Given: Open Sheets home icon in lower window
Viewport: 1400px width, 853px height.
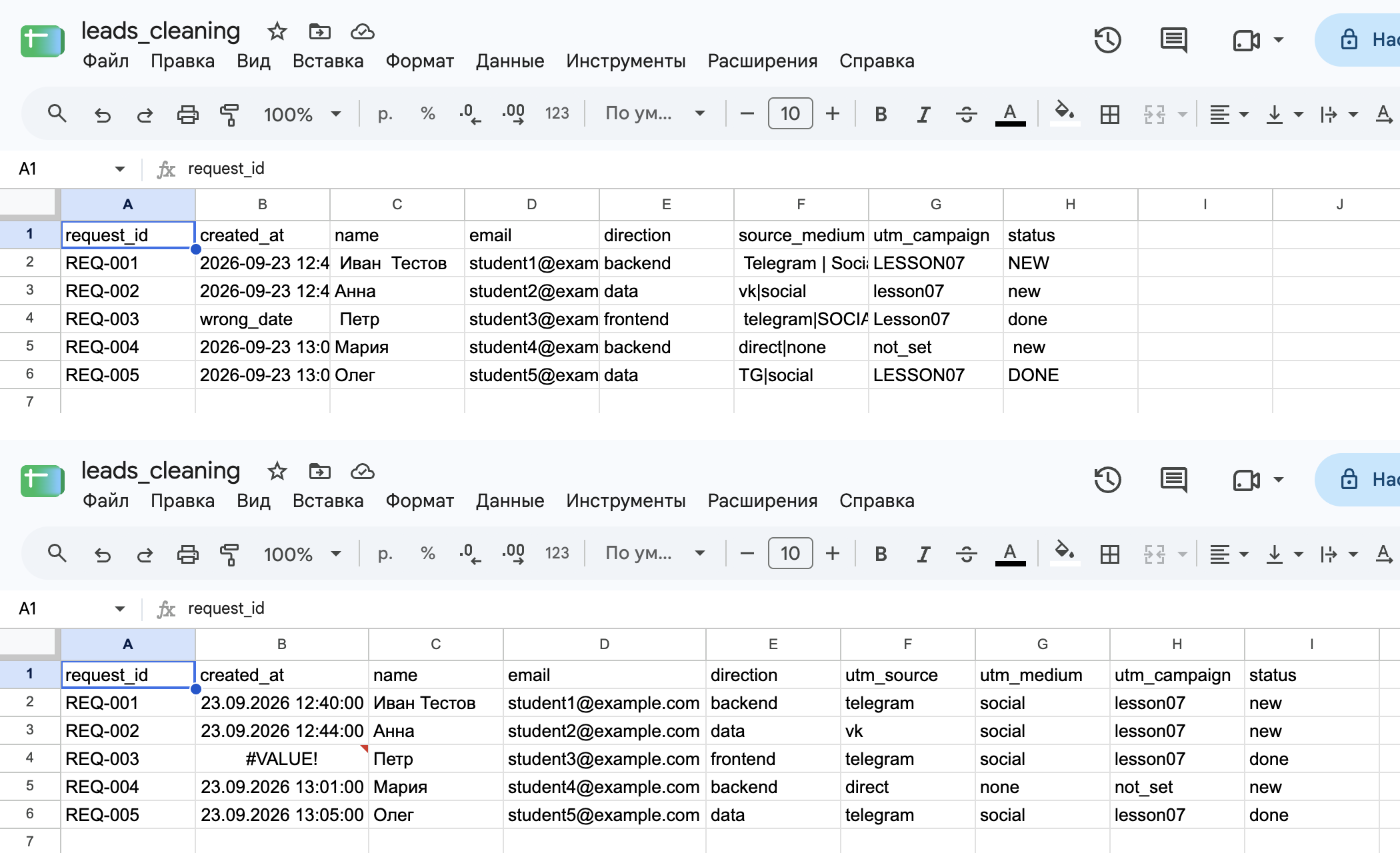Looking at the screenshot, I should 42,480.
